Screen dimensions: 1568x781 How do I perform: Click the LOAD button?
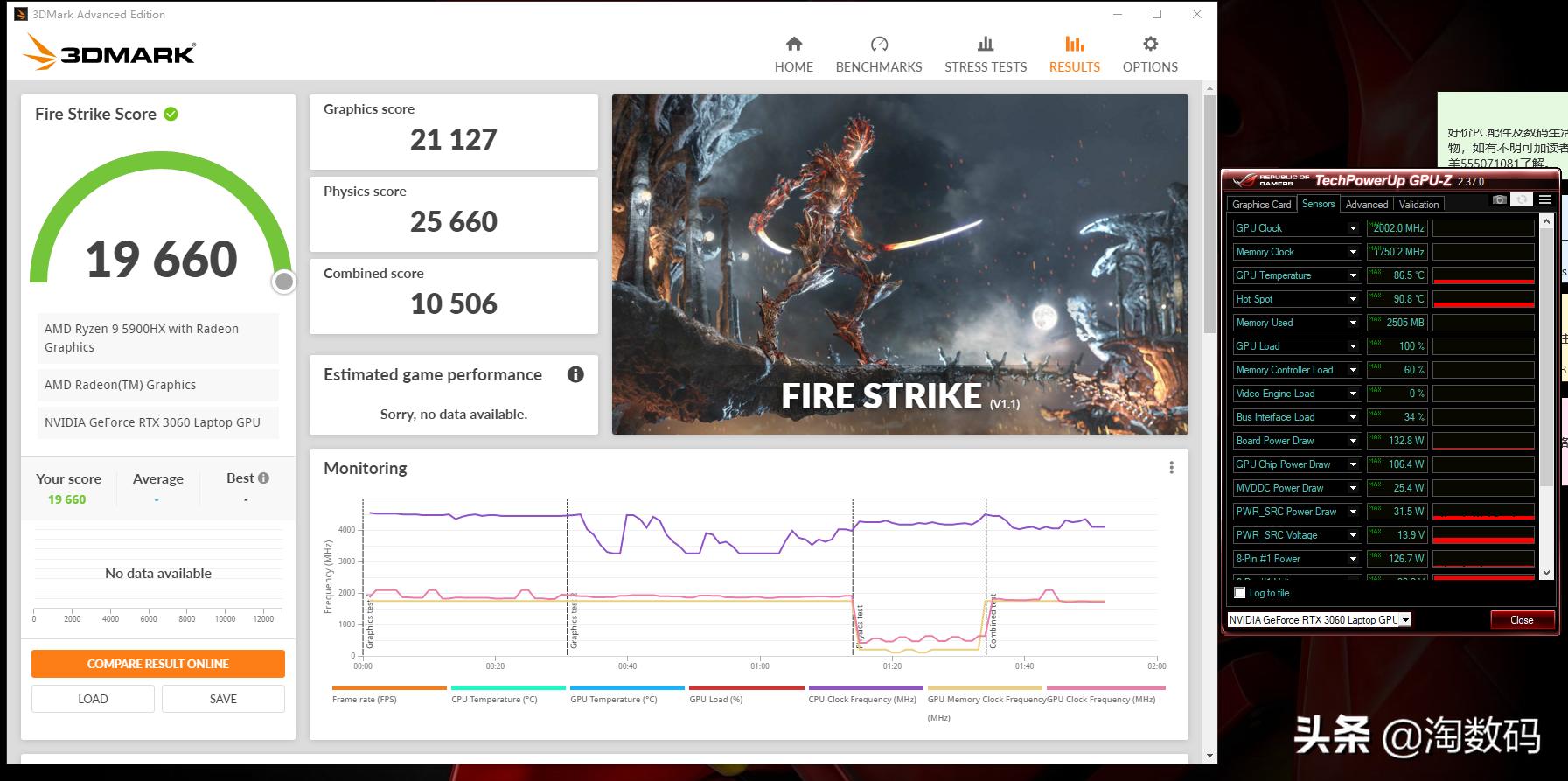(x=93, y=699)
